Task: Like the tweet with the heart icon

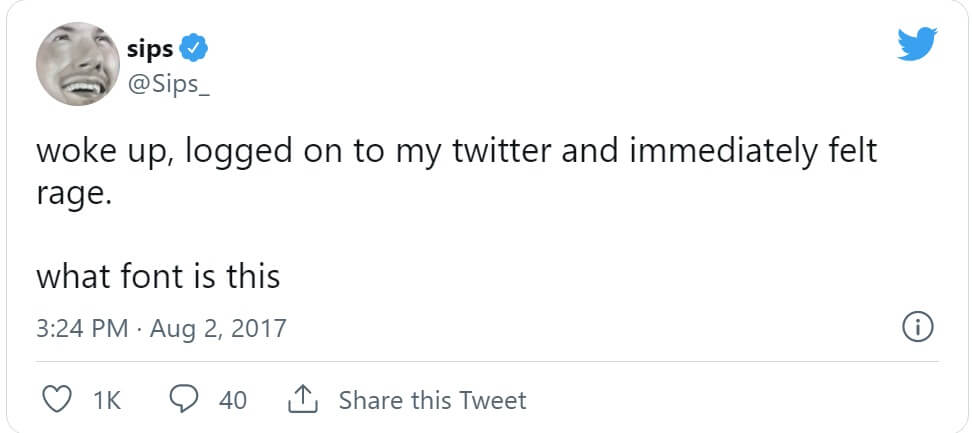Action: pyautogui.click(x=58, y=400)
